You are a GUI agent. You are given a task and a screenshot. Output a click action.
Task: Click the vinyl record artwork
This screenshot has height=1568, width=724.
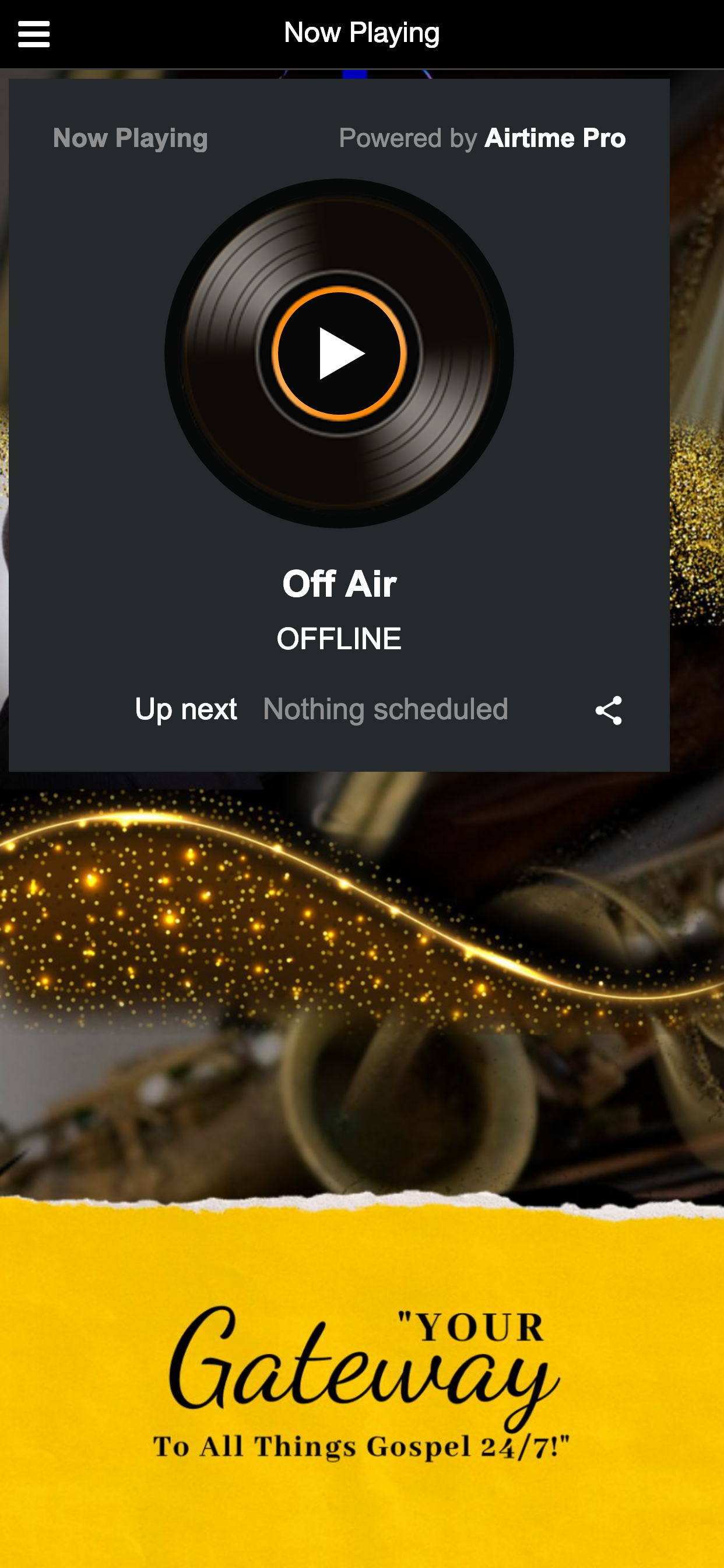[339, 353]
